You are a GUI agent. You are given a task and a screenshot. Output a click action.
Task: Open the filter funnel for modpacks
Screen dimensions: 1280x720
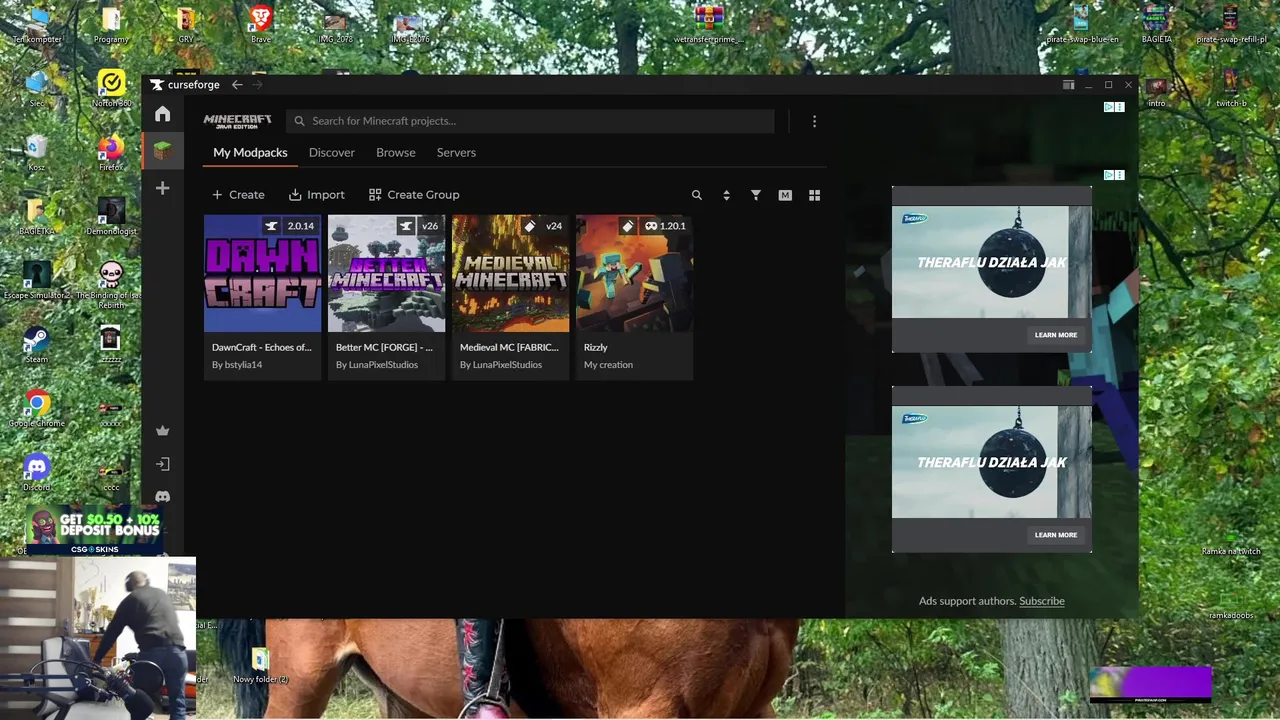[756, 195]
